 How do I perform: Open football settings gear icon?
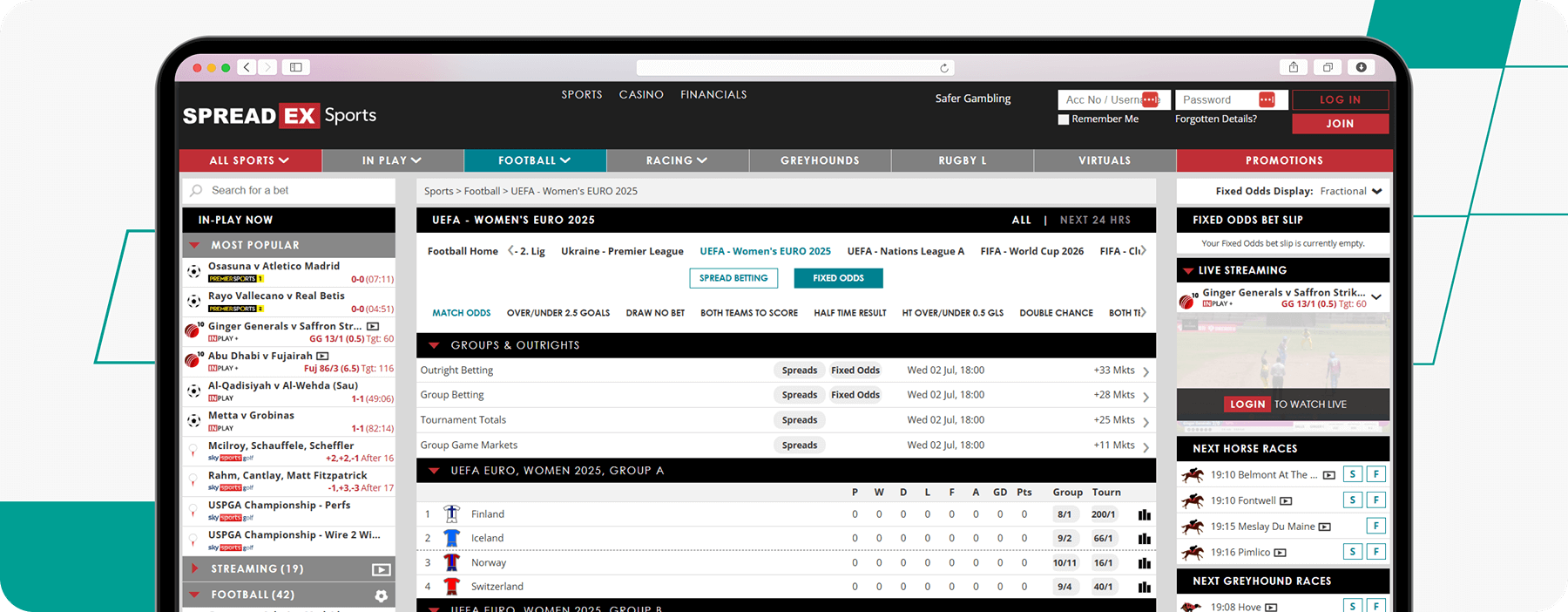point(381,595)
